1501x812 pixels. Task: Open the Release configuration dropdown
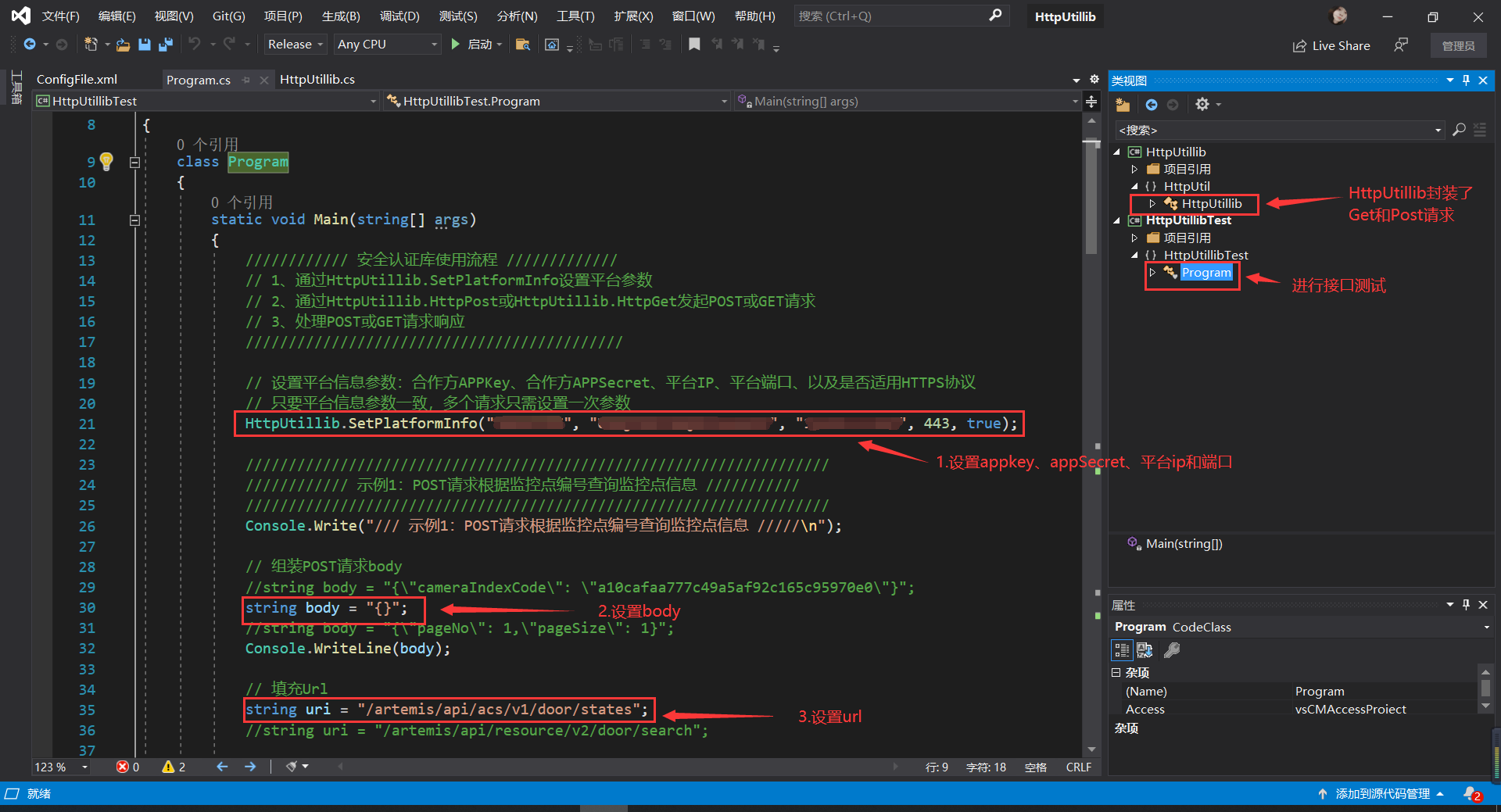295,45
